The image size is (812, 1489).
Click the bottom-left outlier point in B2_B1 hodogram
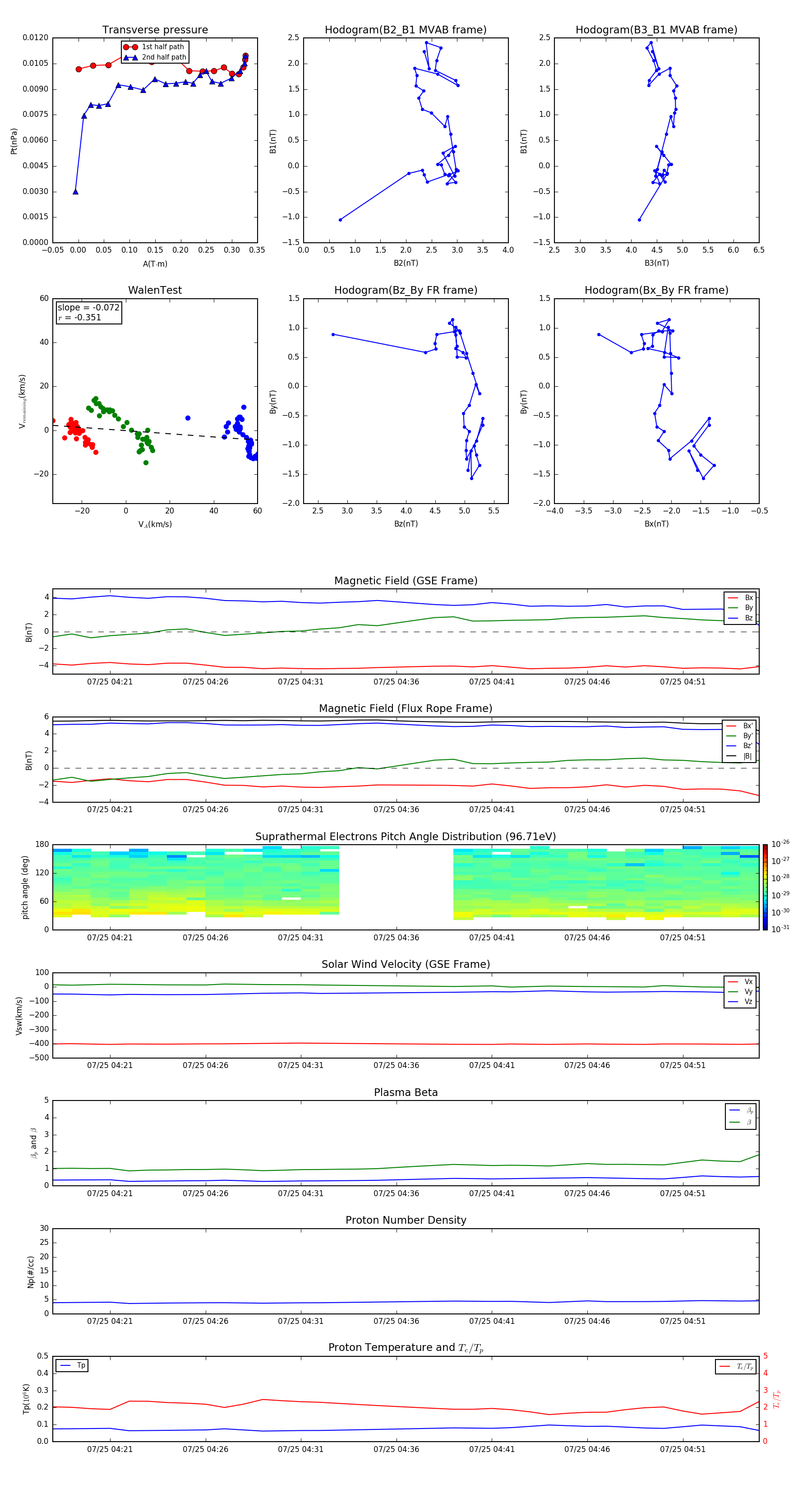341,220
